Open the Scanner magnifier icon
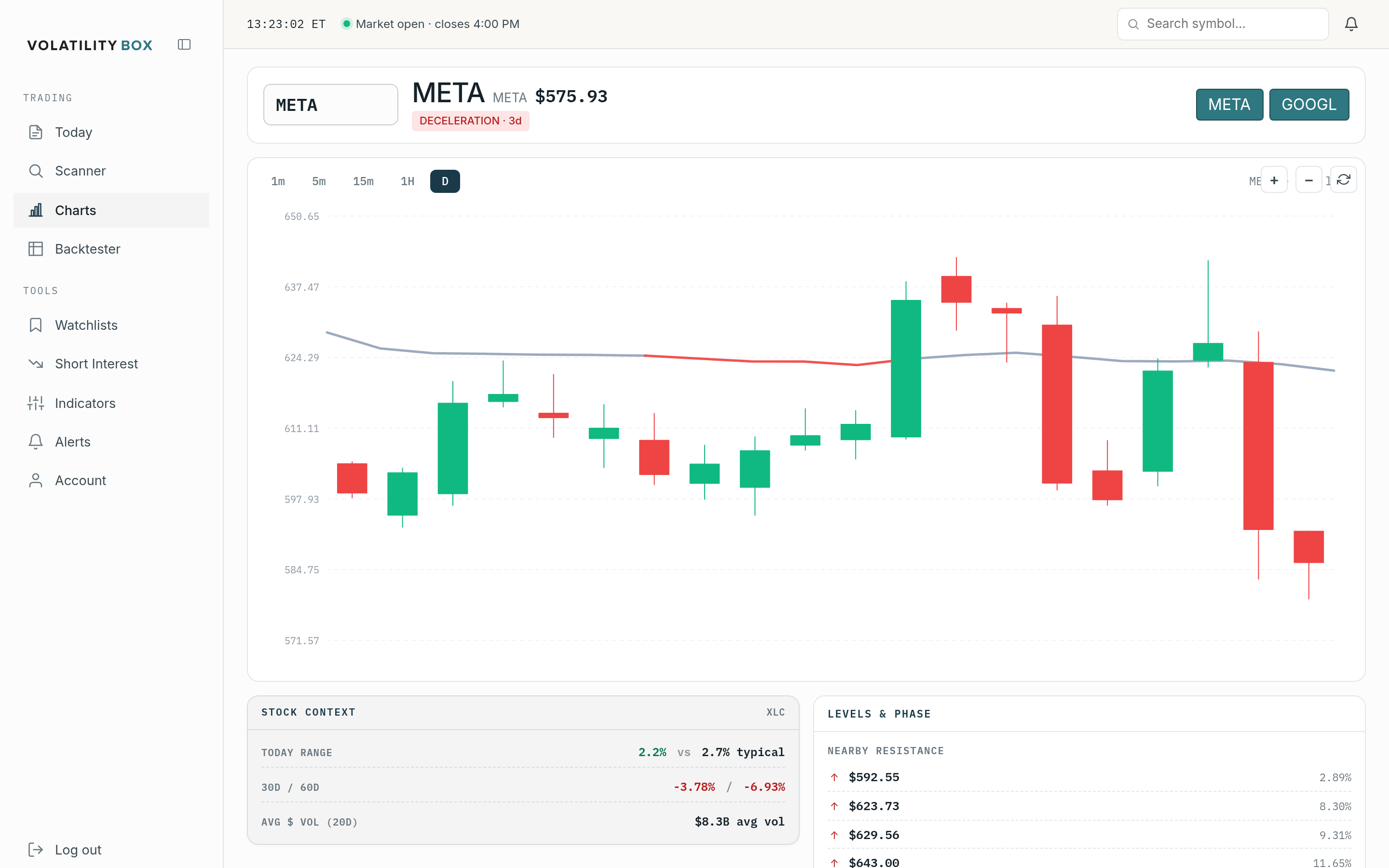 (36, 171)
